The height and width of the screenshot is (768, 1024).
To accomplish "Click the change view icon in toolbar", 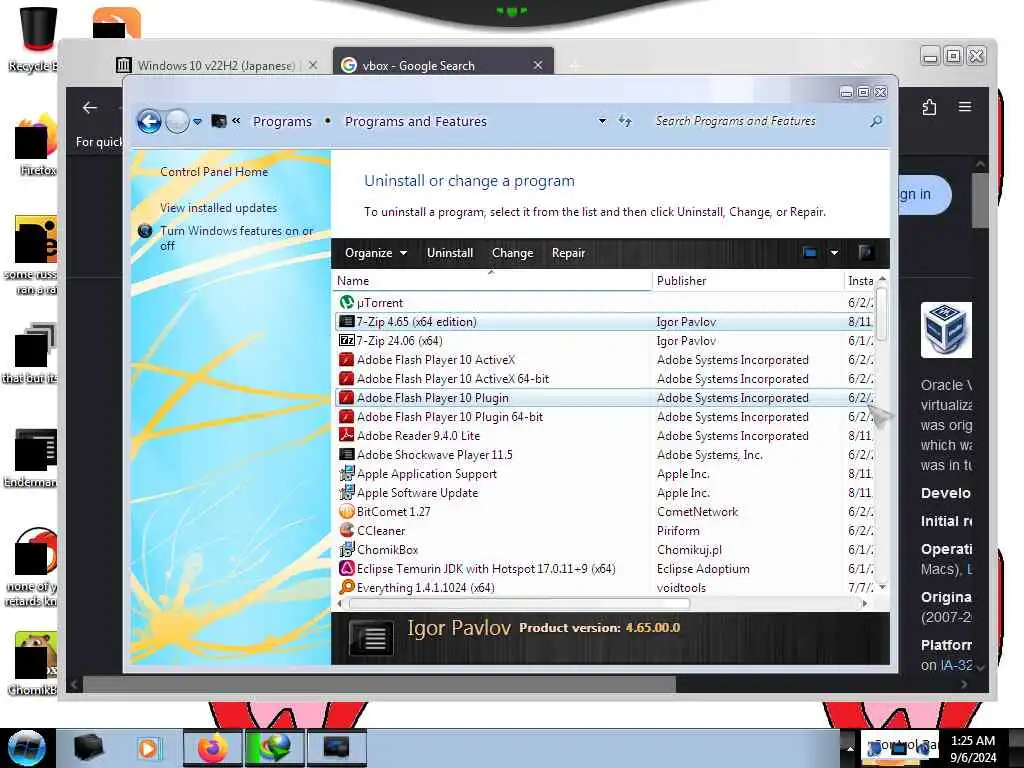I will (810, 253).
